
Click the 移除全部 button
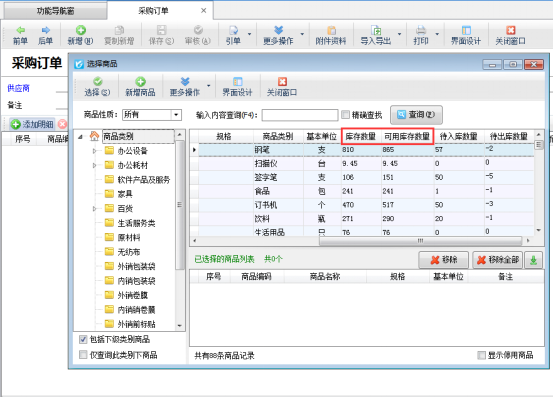(497, 260)
